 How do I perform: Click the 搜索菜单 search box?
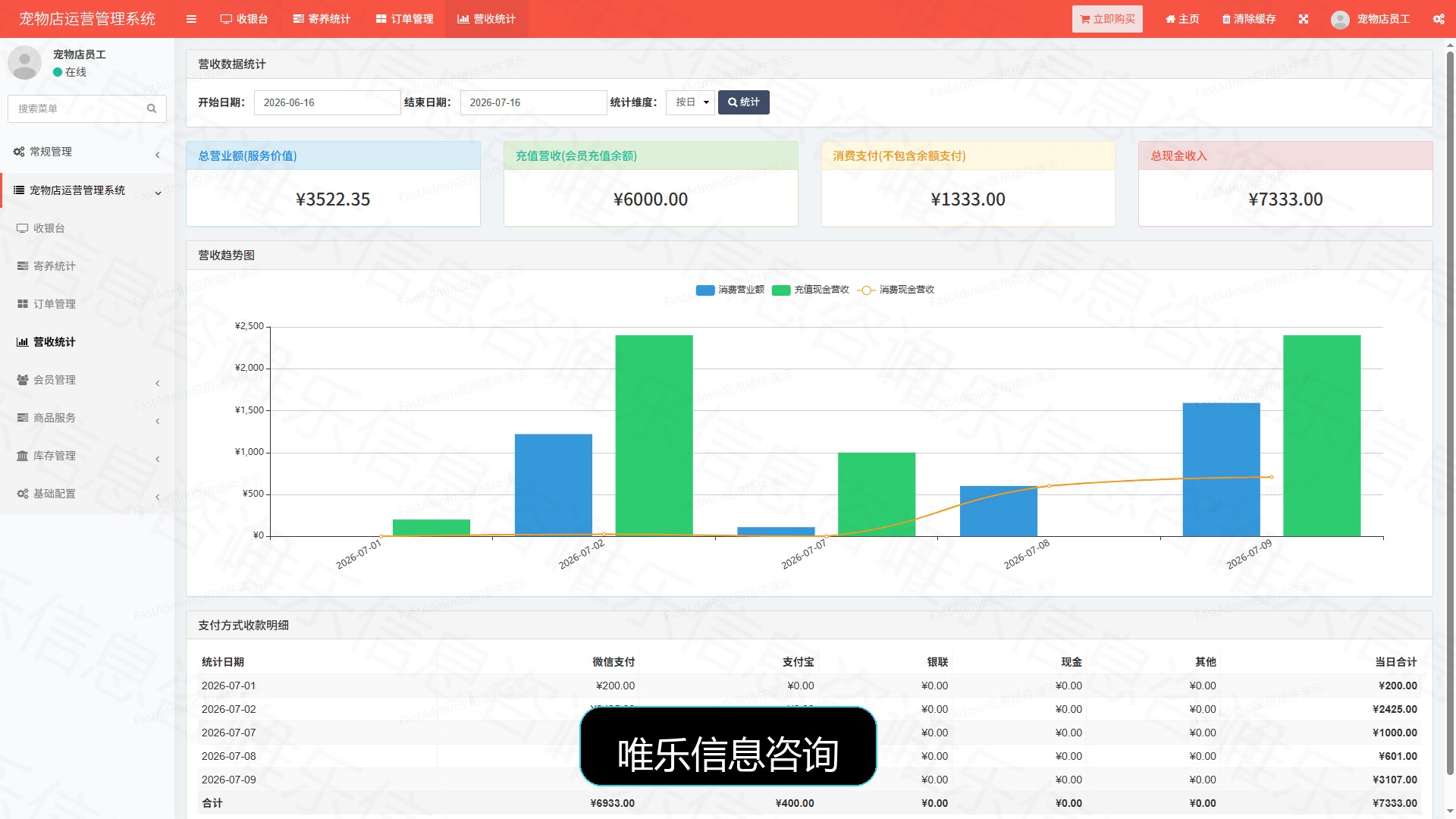point(87,108)
